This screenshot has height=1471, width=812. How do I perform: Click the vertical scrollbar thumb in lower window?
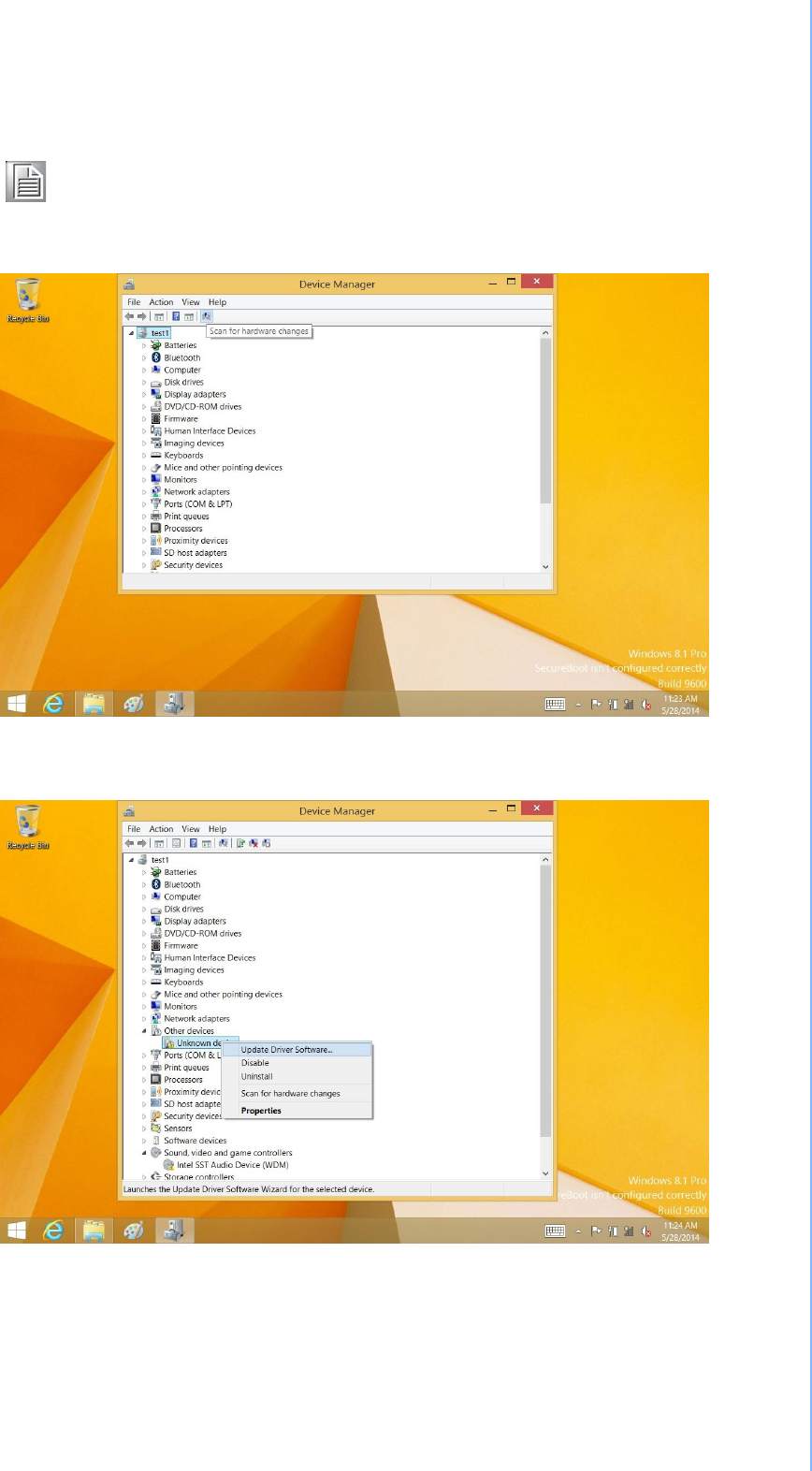coord(545,1001)
